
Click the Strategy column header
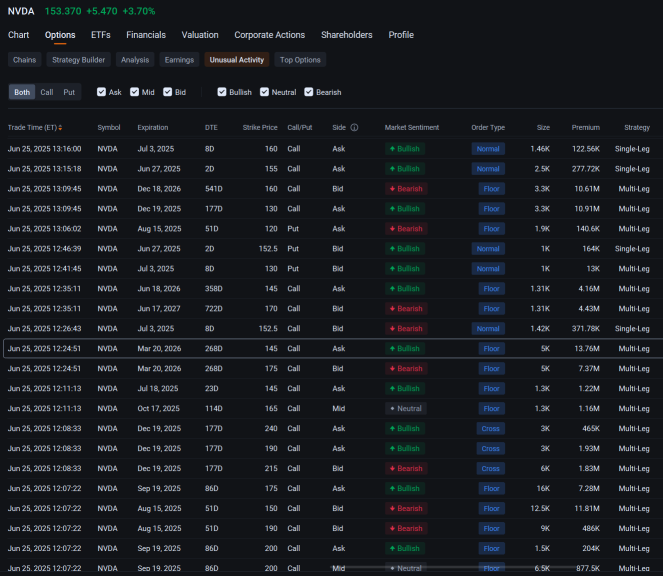point(637,128)
